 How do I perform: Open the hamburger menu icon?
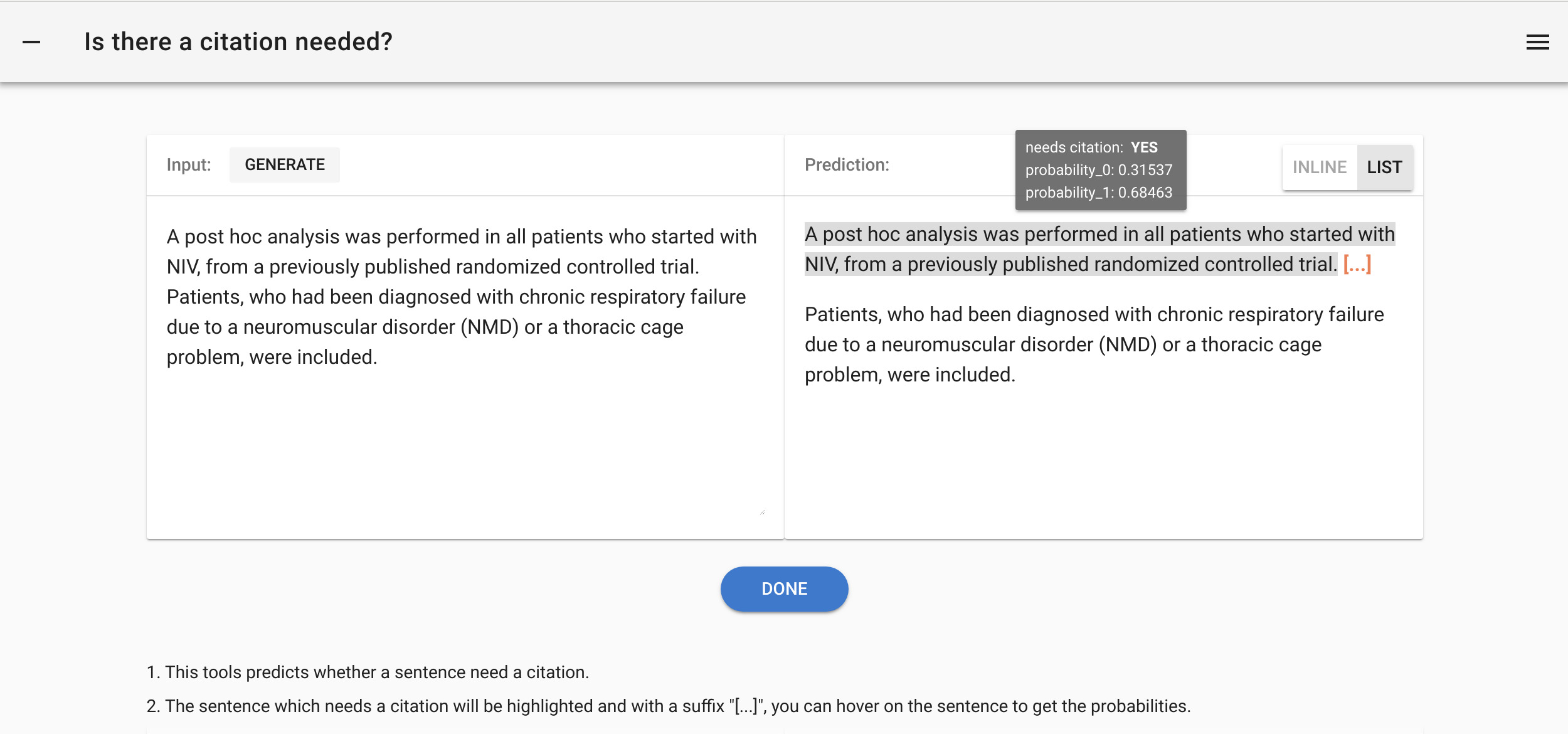tap(1537, 42)
